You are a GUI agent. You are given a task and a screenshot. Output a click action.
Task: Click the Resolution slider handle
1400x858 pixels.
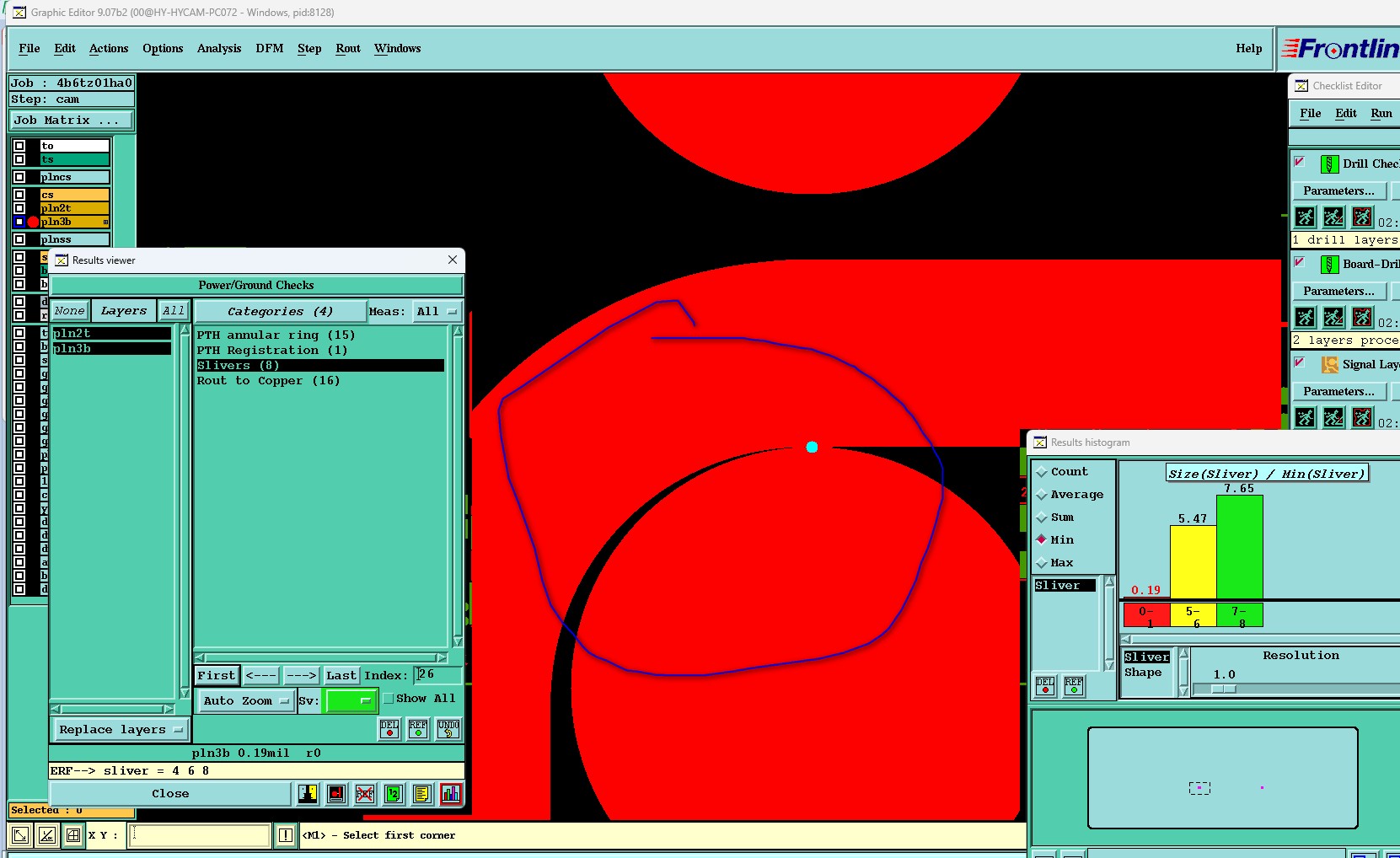click(x=1224, y=689)
